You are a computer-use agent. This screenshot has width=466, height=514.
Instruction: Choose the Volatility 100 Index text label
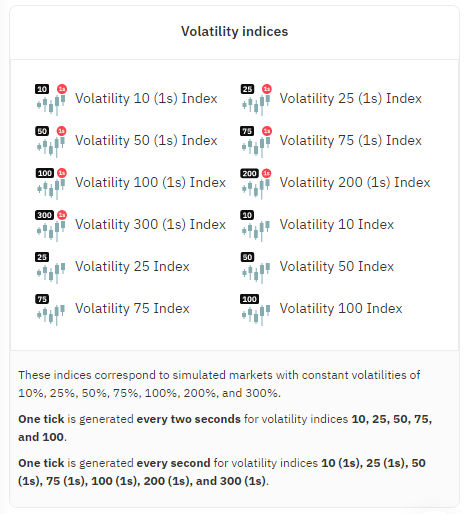pos(341,309)
